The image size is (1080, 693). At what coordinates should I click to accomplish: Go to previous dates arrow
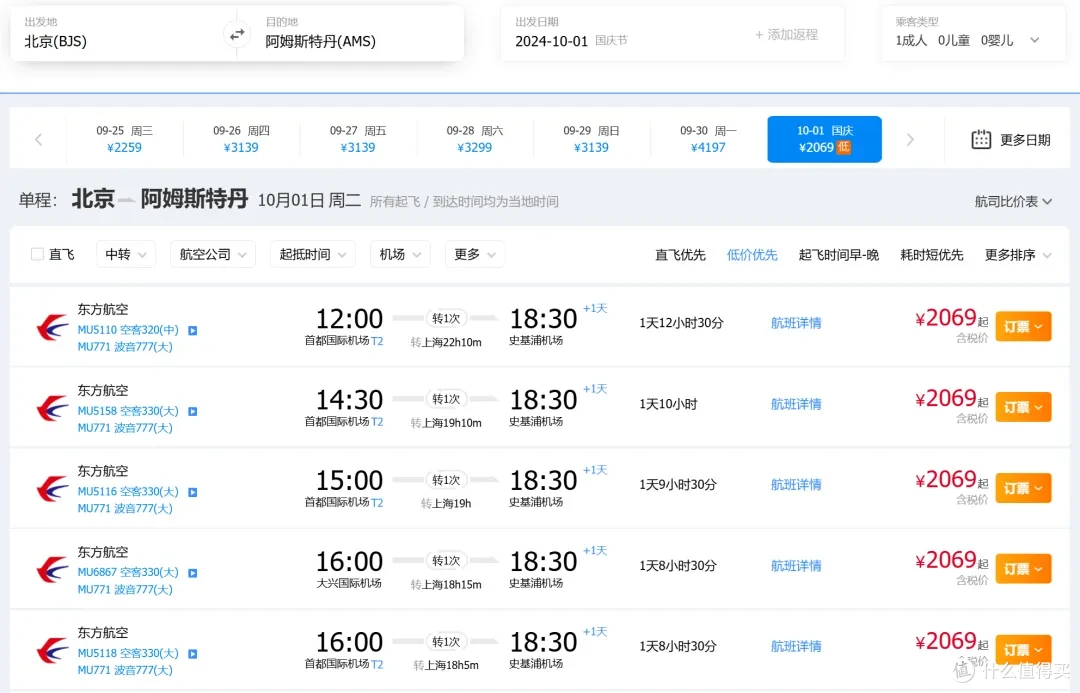click(x=39, y=140)
